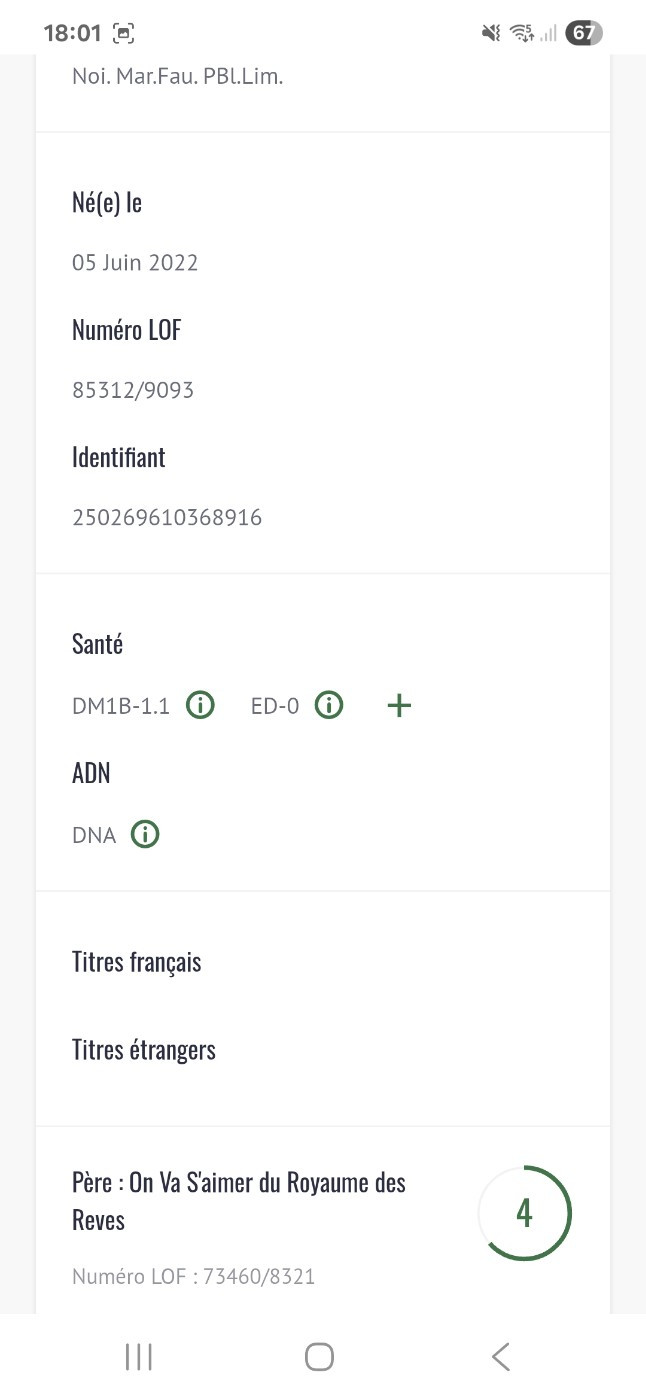Tap identifier number 250269610368916
The width and height of the screenshot is (646, 1400).
(167, 517)
